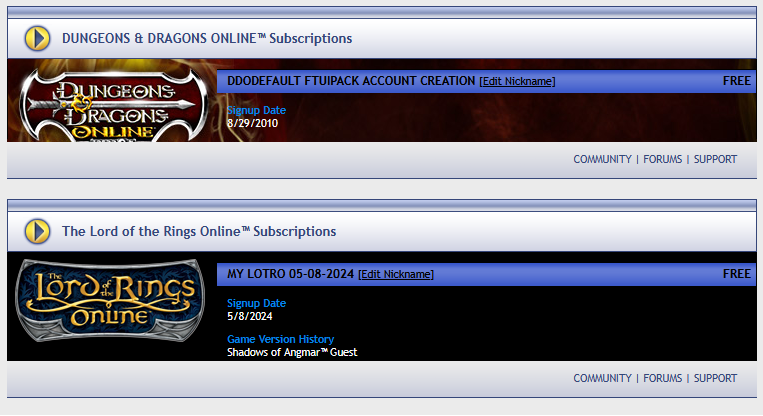Select the MY LOTRO 05-08-2024 subscription title
The width and height of the screenshot is (763, 416).
pyautogui.click(x=290, y=274)
